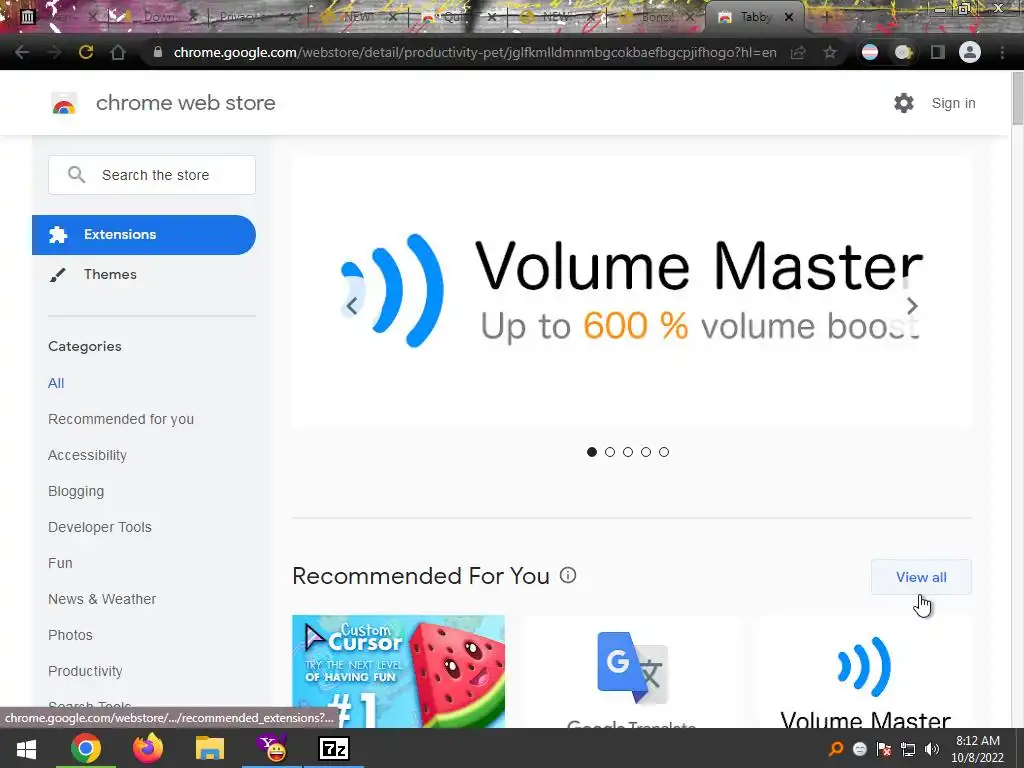Launch Firefox from the taskbar
This screenshot has width=1024, height=768.
pyautogui.click(x=148, y=748)
